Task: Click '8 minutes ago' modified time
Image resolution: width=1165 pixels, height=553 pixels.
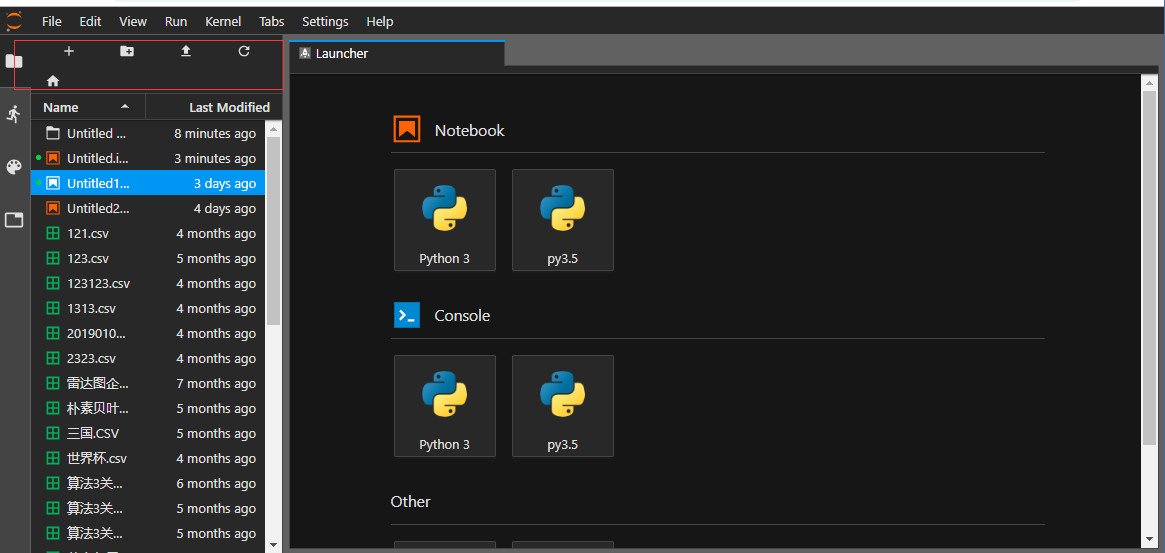Action: tap(215, 134)
